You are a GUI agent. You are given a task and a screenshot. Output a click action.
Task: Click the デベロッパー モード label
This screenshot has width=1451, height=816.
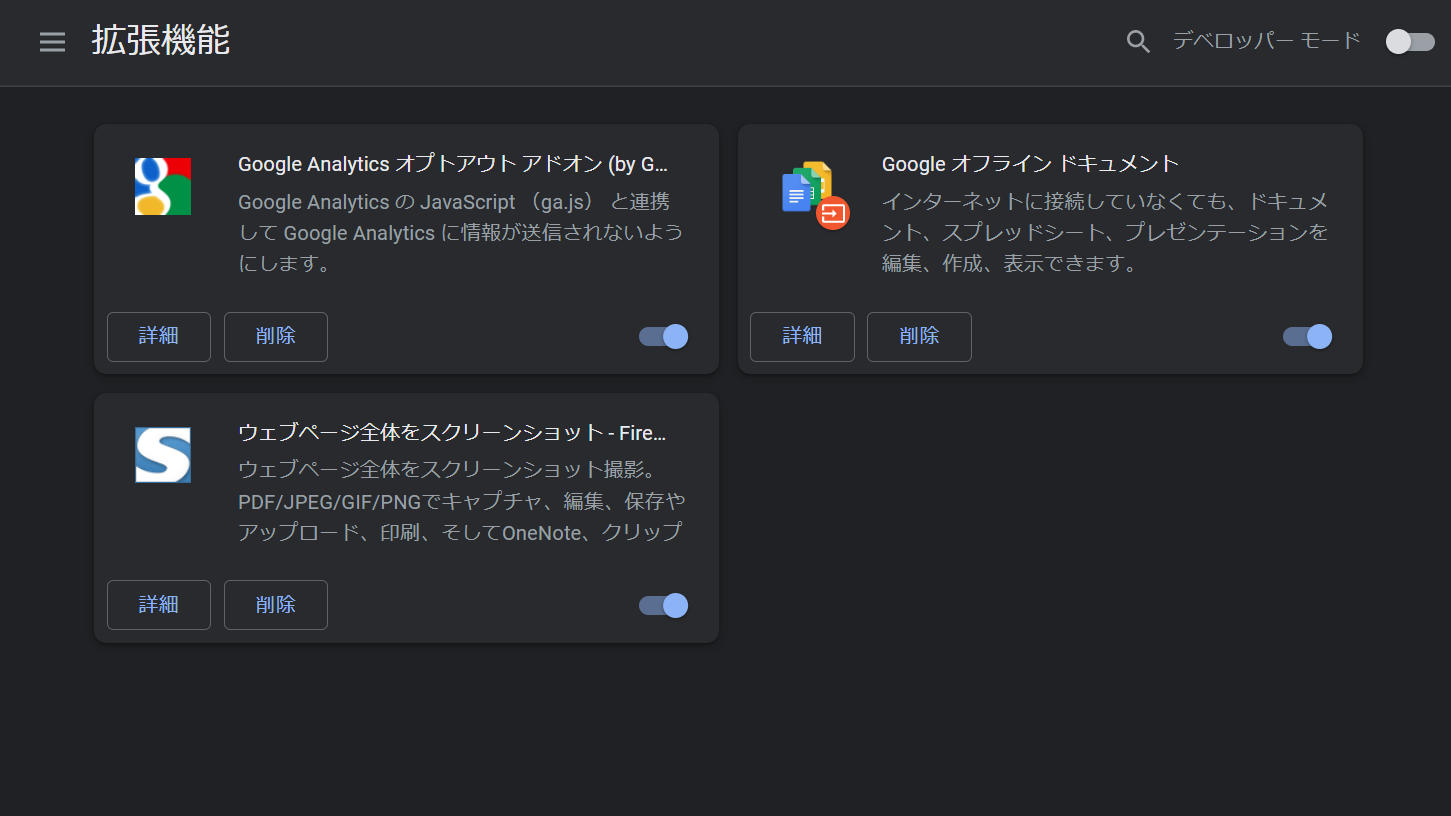tap(1265, 40)
